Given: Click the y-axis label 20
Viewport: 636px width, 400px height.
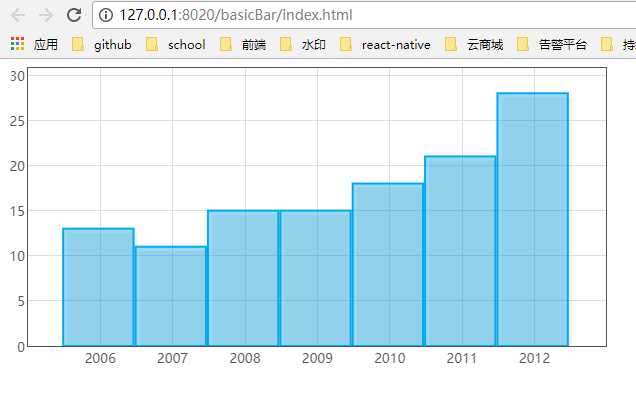Looking at the screenshot, I should (x=17, y=166).
